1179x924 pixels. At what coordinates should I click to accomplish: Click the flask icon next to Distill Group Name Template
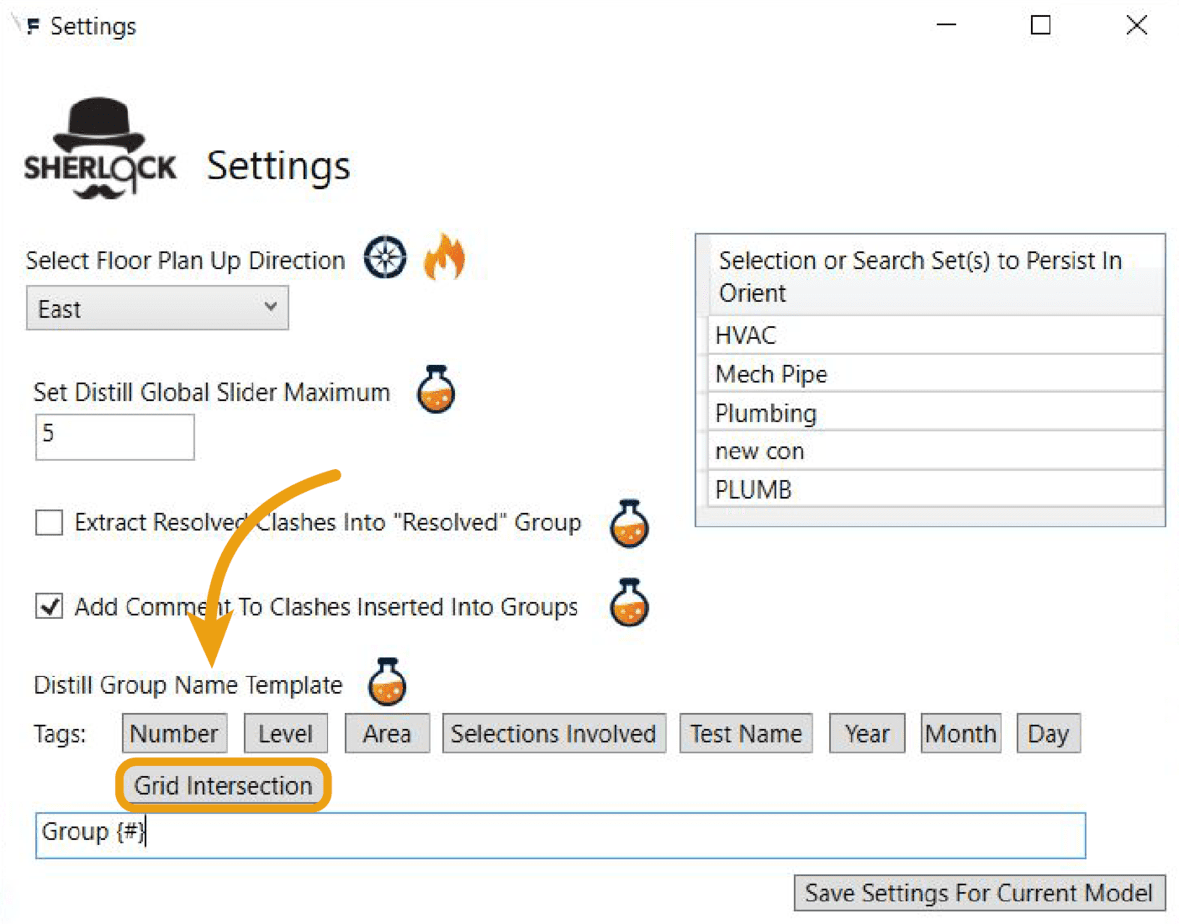tap(387, 682)
